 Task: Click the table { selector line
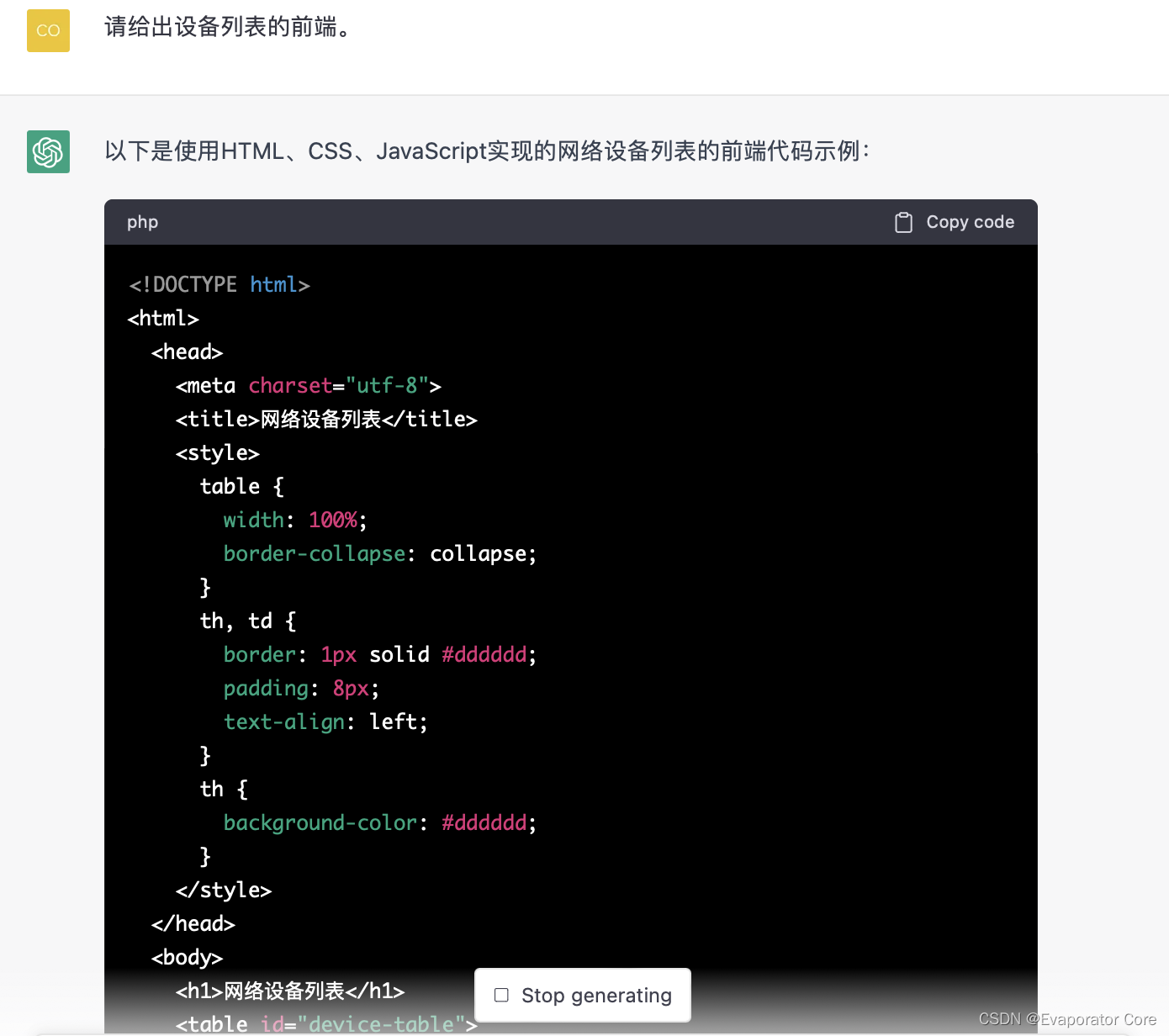242,487
